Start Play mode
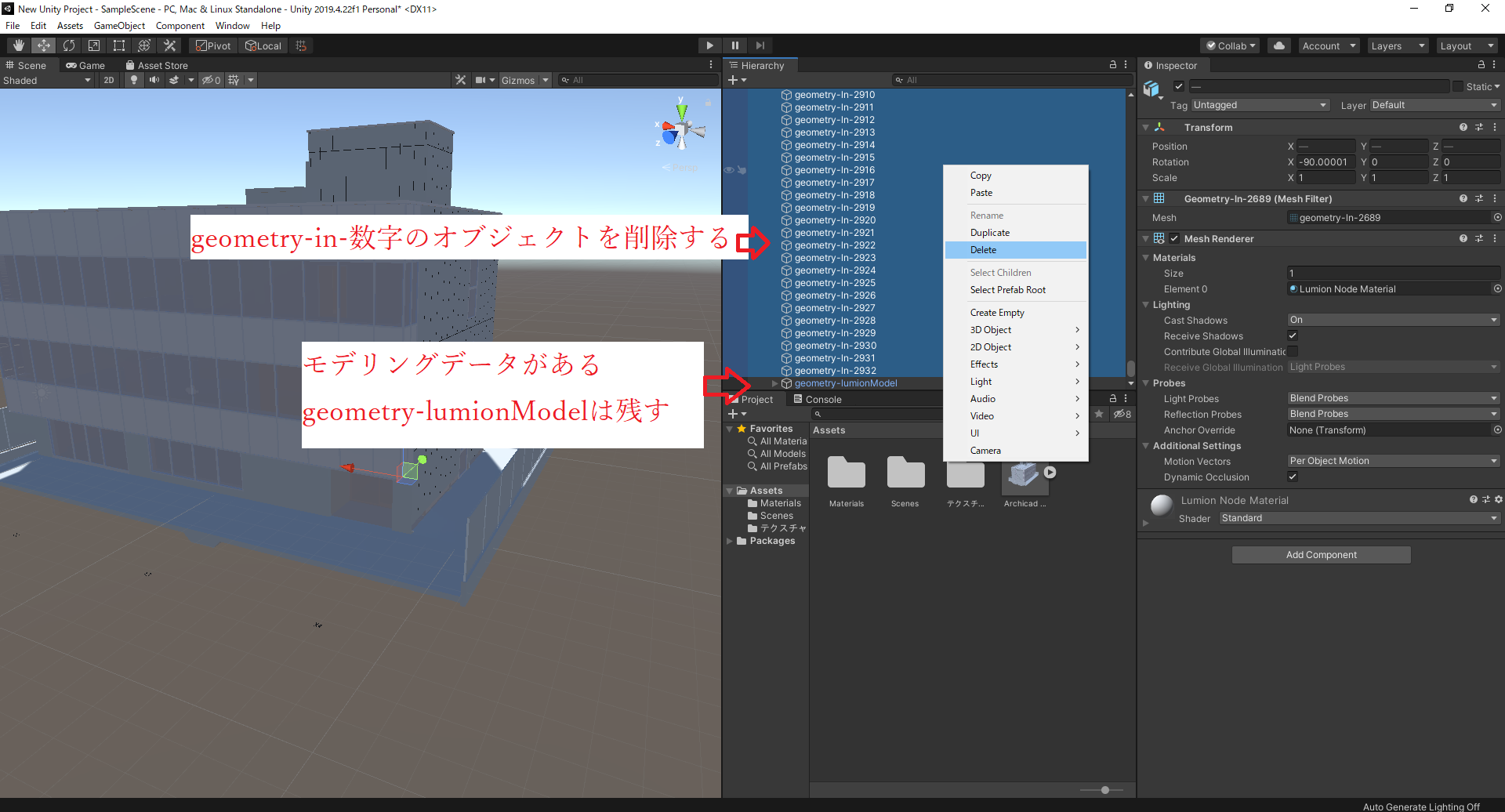The height and width of the screenshot is (812, 1505). [709, 45]
